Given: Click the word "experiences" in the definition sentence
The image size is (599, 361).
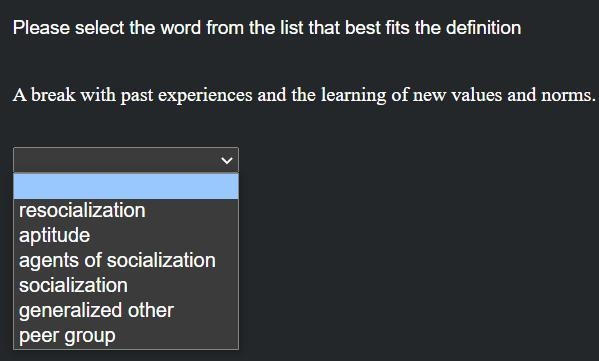Looking at the screenshot, I should pyautogui.click(x=205, y=96).
